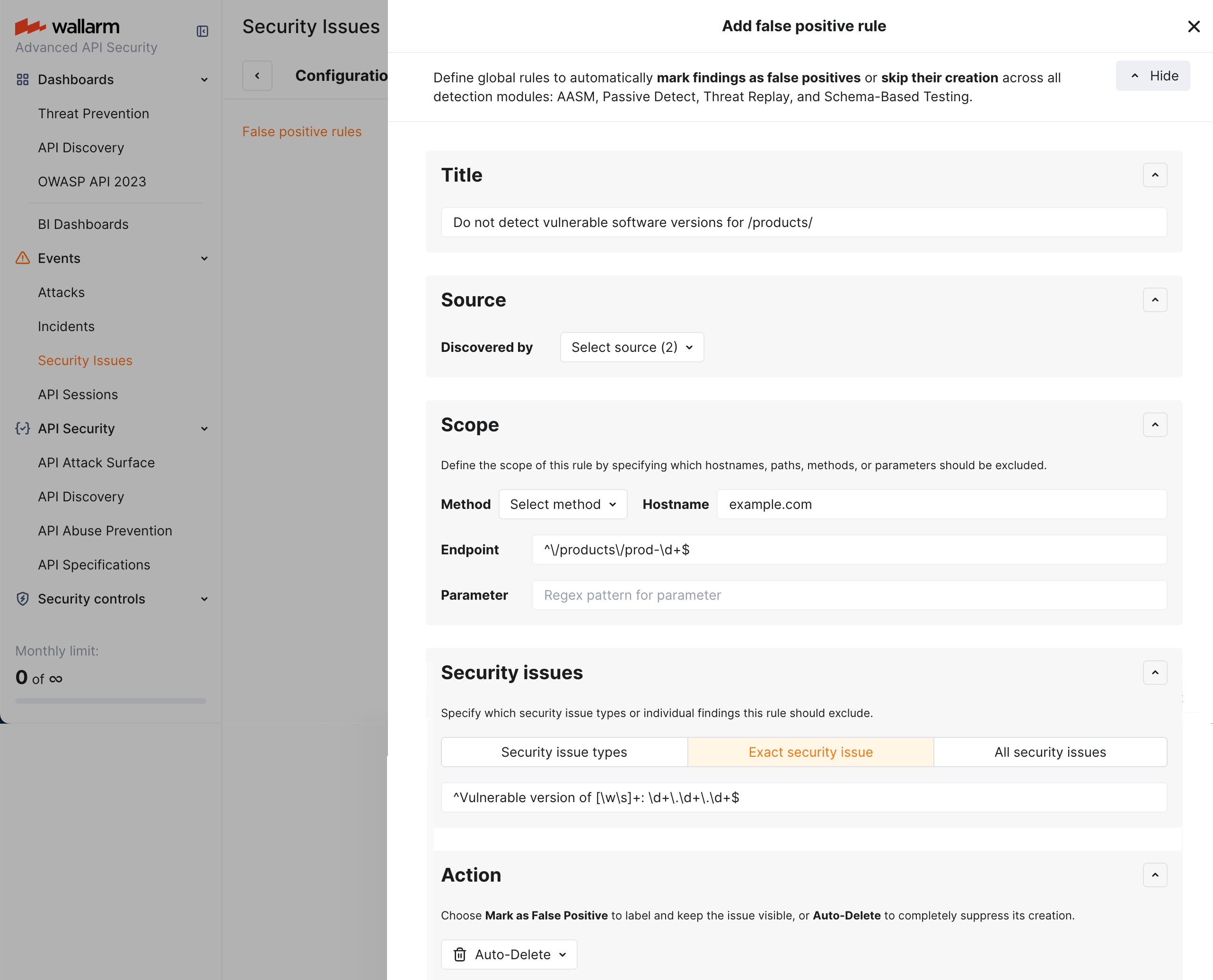Open the Select source dropdown
1213x980 pixels.
tap(632, 347)
